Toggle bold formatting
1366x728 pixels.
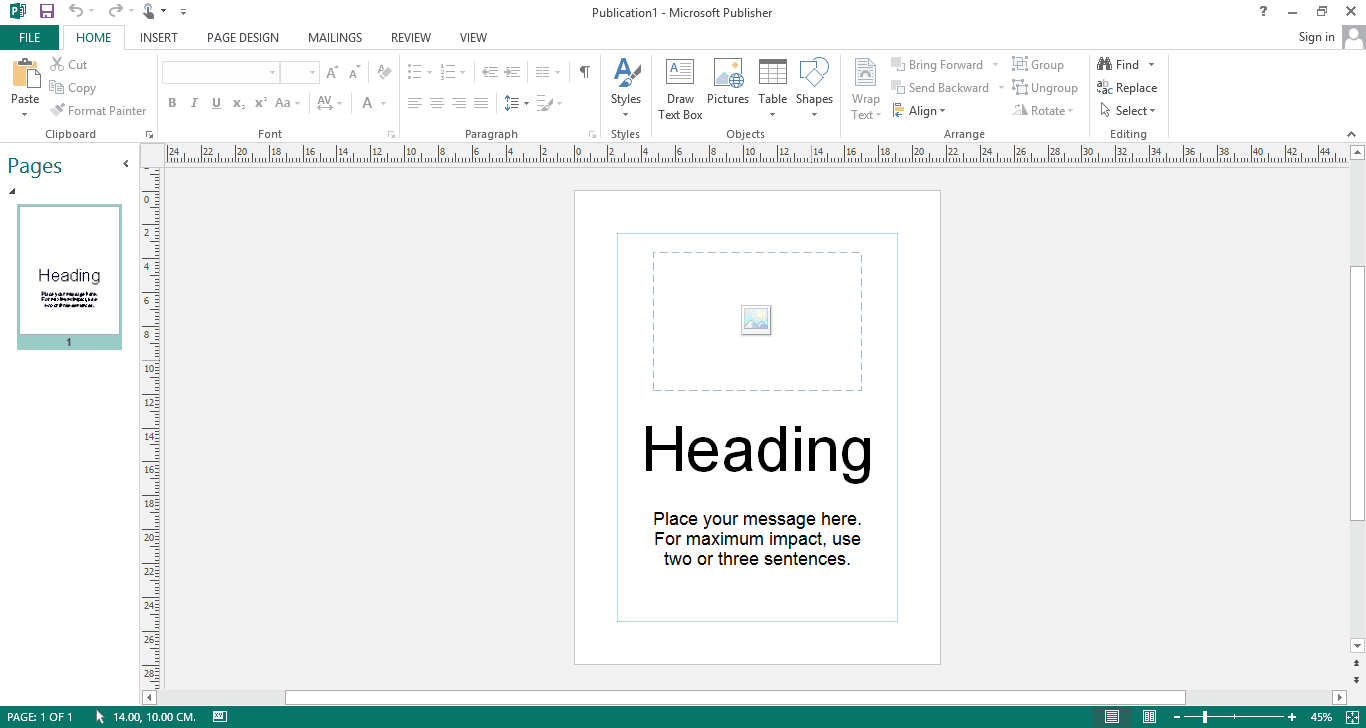tap(171, 102)
